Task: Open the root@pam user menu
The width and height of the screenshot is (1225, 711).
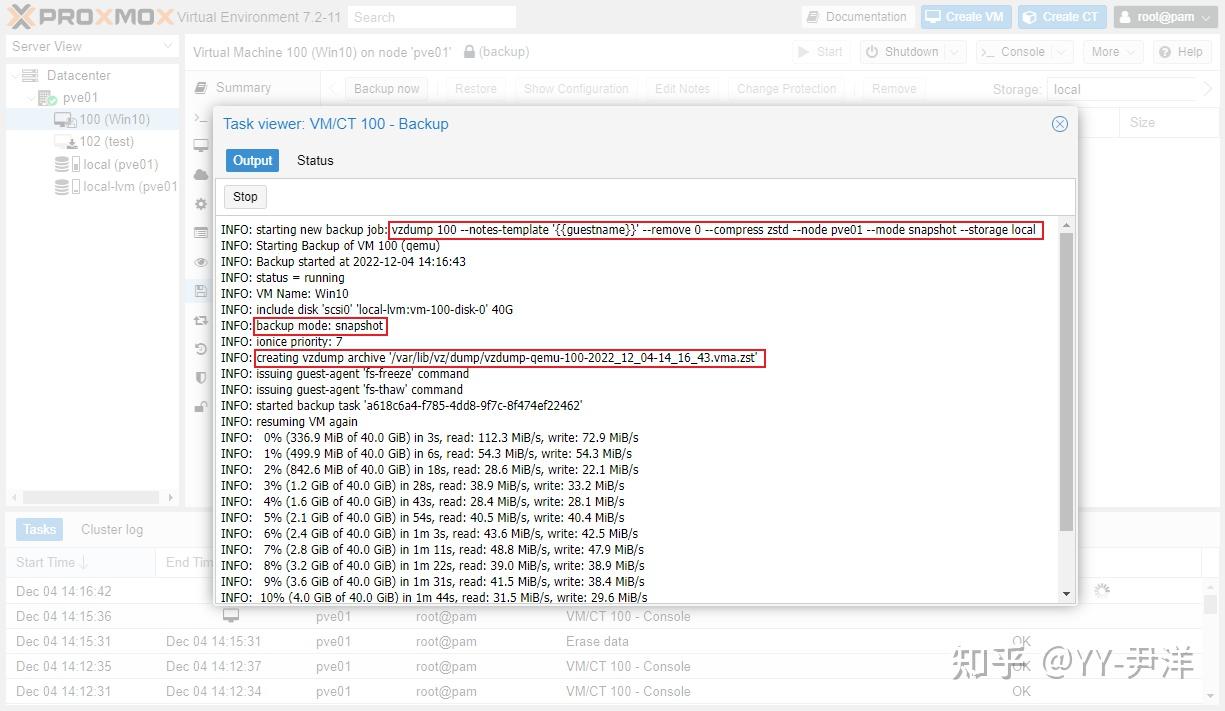Action: tap(1164, 16)
